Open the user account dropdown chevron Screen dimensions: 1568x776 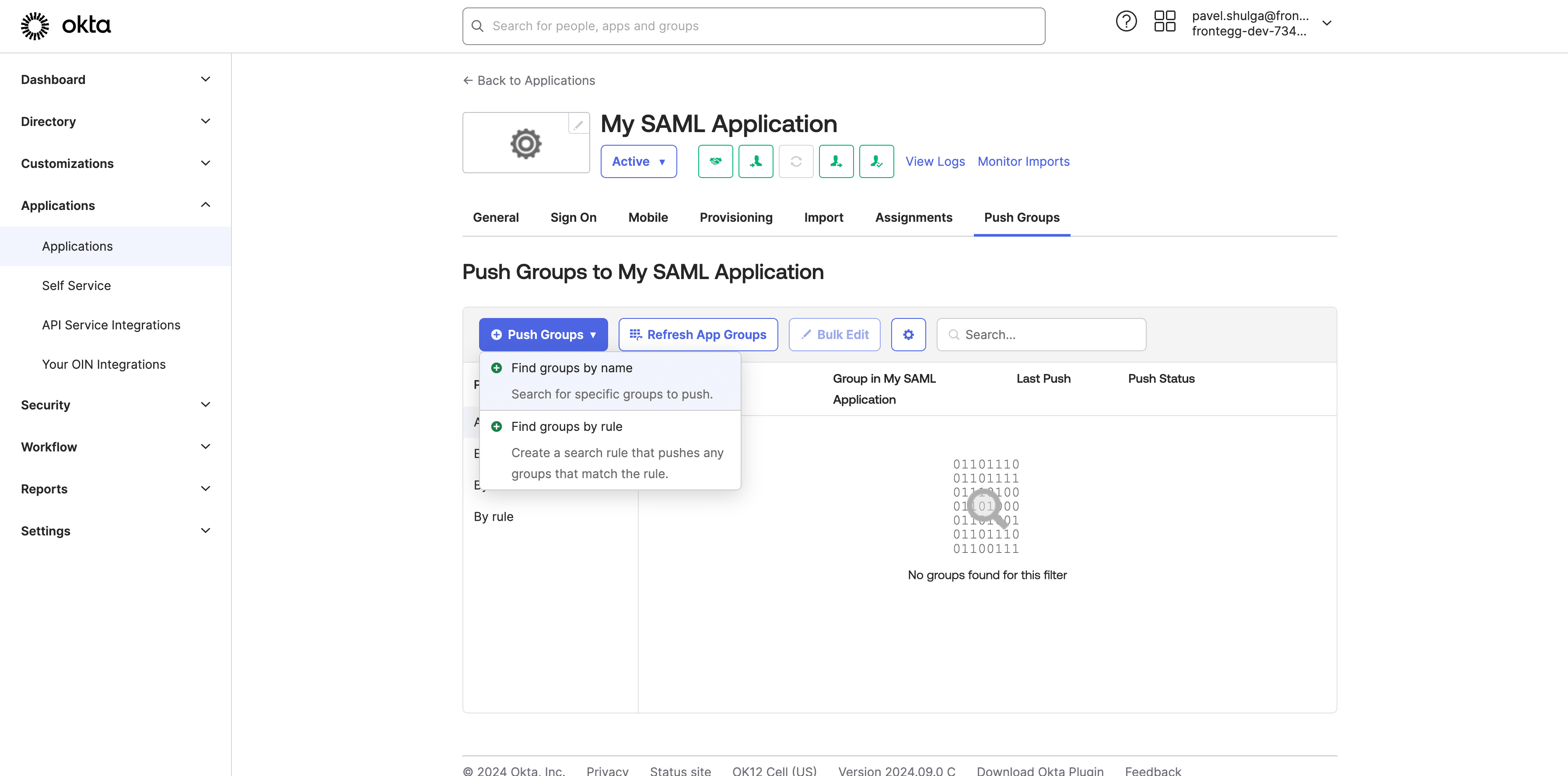1327,23
